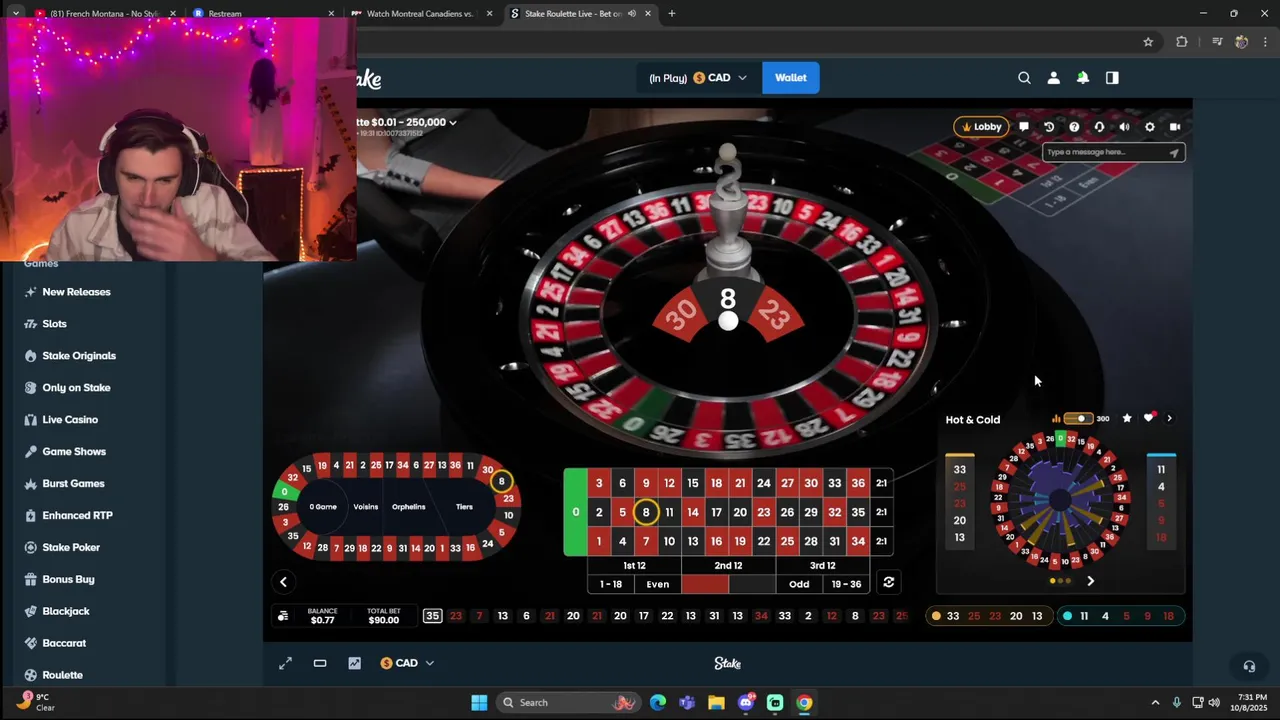Bet on green 0 on the table
The height and width of the screenshot is (720, 1280).
tap(575, 512)
